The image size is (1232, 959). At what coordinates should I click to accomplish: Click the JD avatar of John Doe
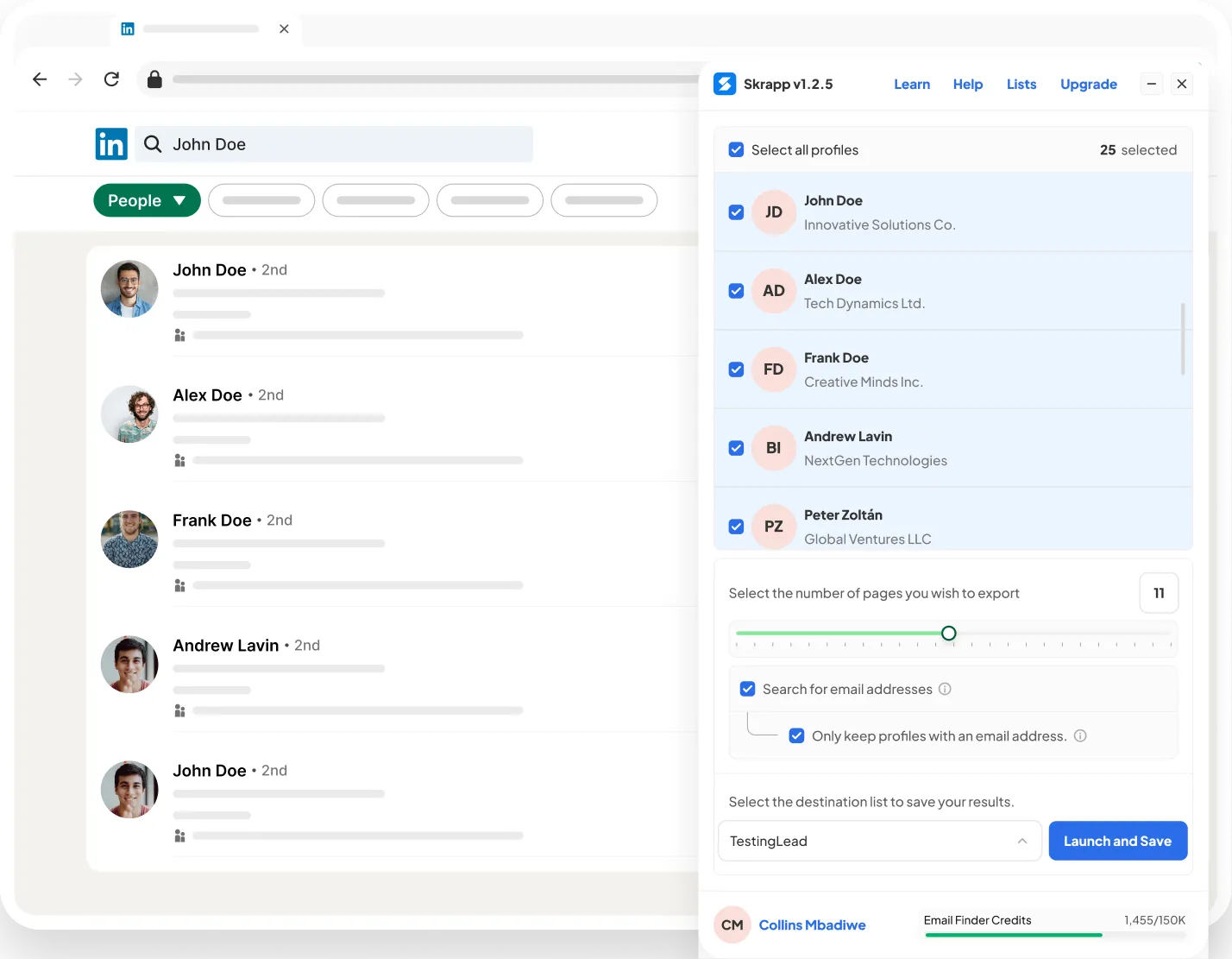(x=774, y=212)
